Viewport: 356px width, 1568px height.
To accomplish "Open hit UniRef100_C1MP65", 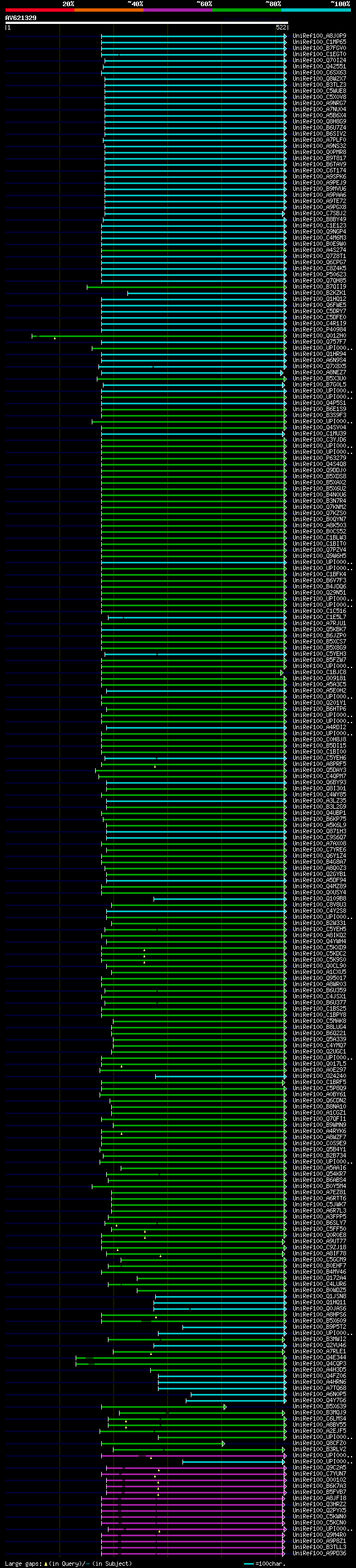I will pyautogui.click(x=319, y=42).
